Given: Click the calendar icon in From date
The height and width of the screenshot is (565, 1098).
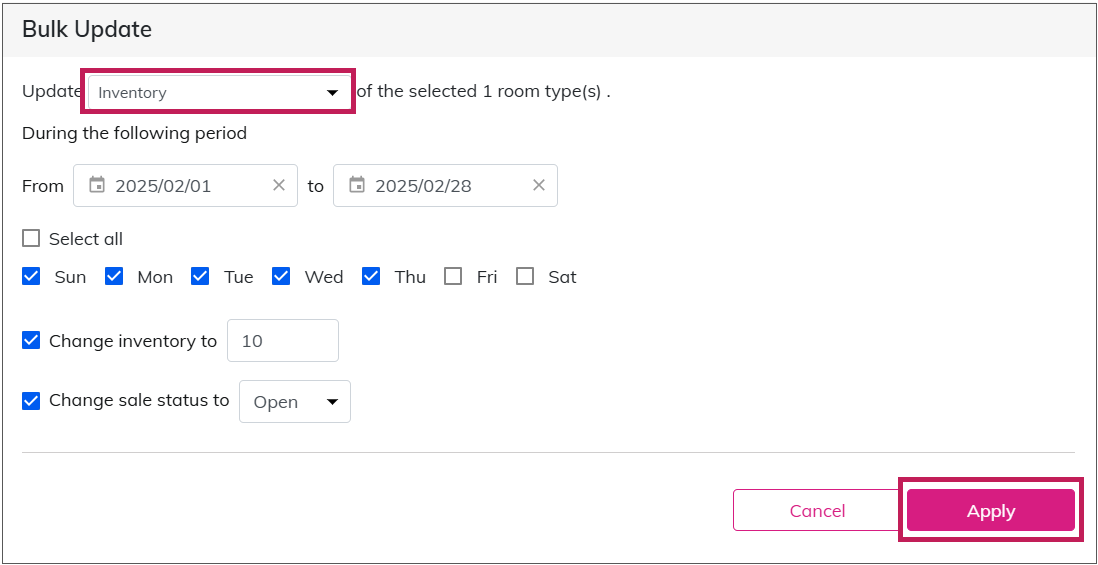Looking at the screenshot, I should [x=97, y=186].
